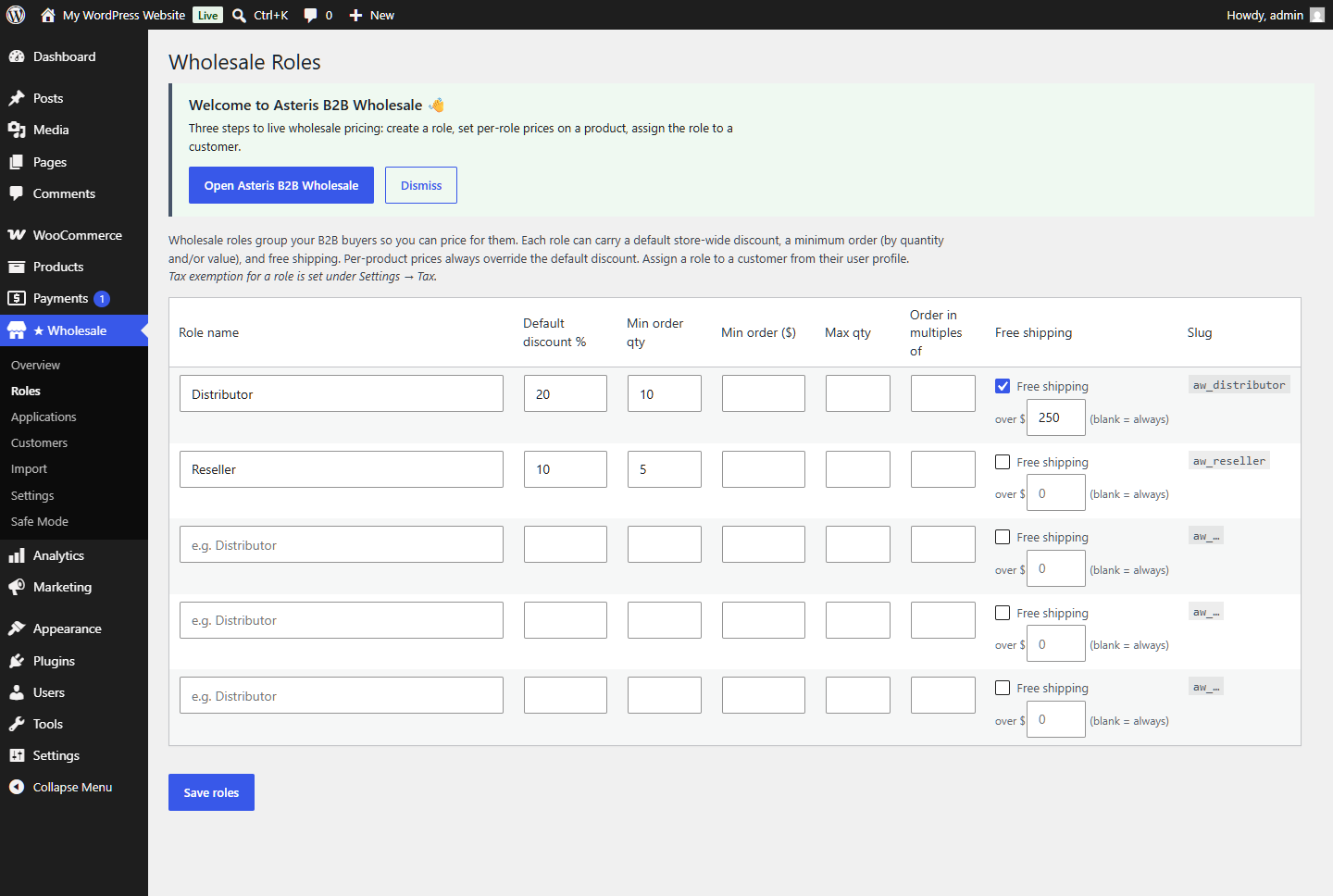
Task: Click Distributor default discount field showing 20
Action: pos(566,393)
